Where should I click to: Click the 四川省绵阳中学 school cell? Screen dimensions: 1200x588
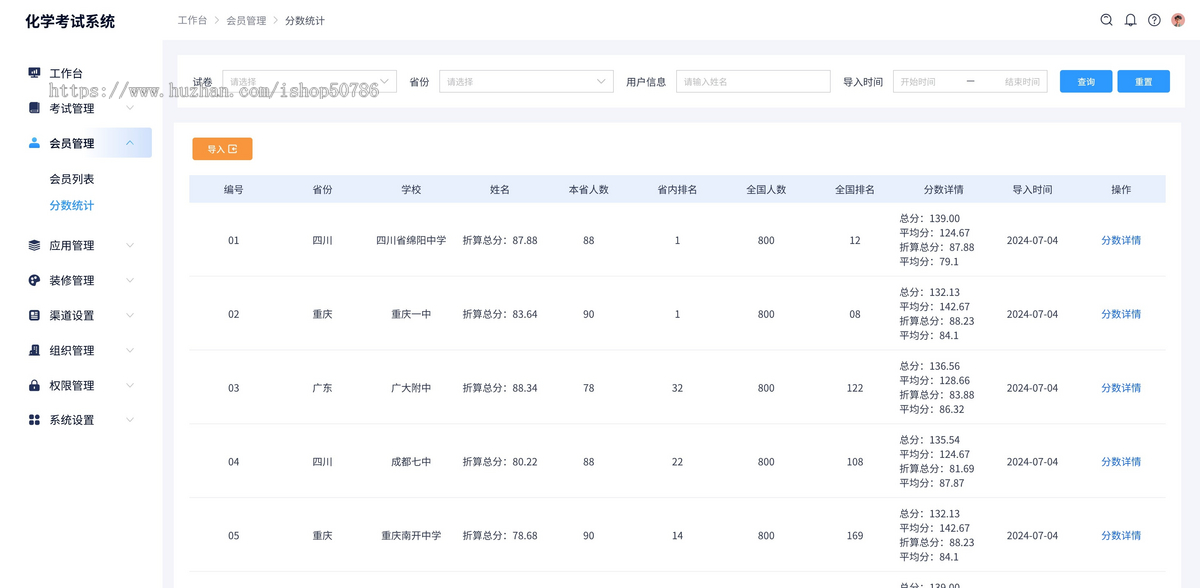coord(411,240)
